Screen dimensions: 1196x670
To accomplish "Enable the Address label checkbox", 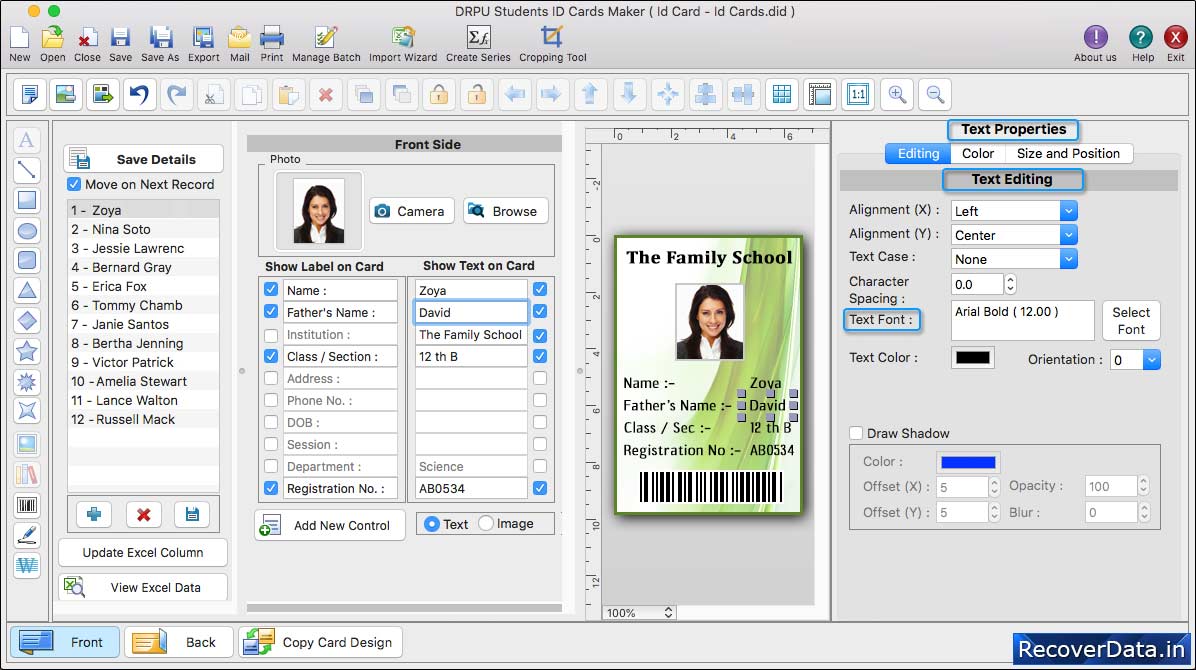I will tap(271, 378).
